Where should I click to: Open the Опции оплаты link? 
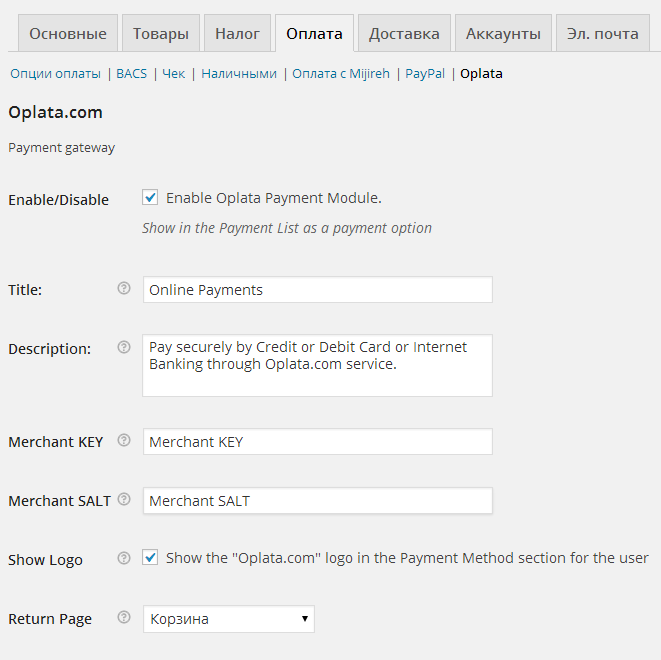(56, 74)
